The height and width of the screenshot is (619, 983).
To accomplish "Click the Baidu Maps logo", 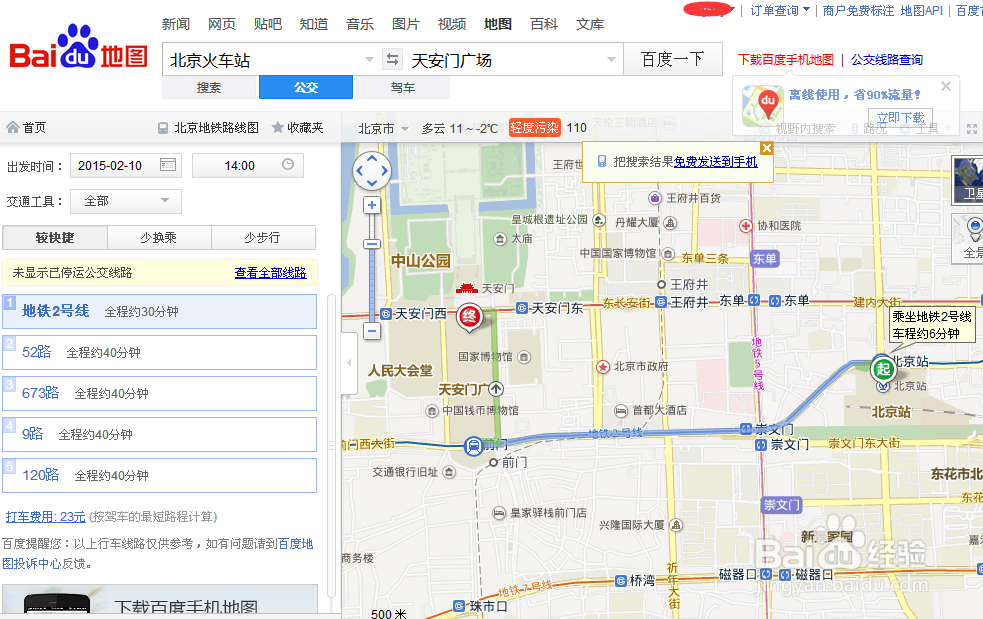I will 78,48.
